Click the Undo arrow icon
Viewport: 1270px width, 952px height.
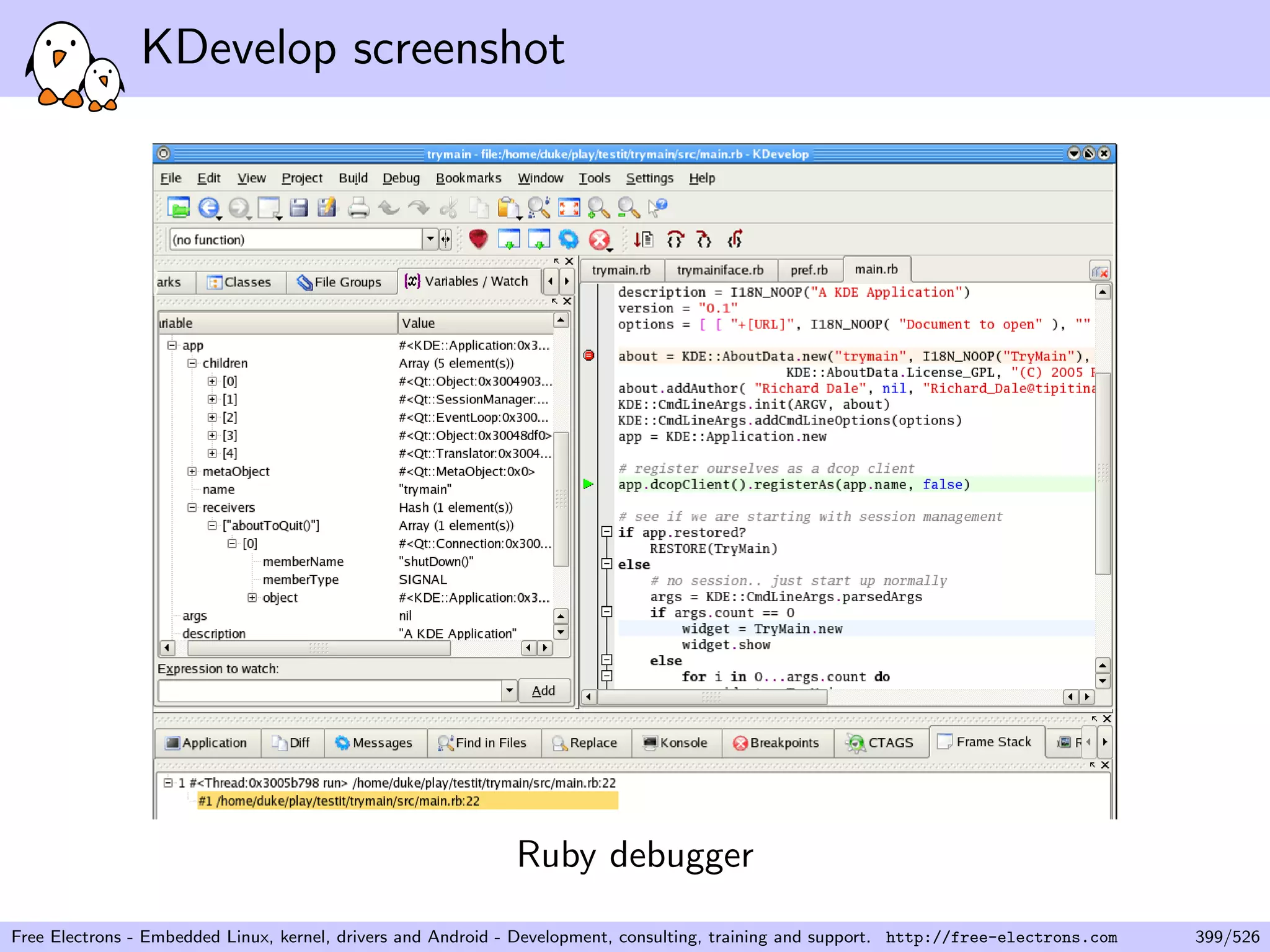click(389, 208)
